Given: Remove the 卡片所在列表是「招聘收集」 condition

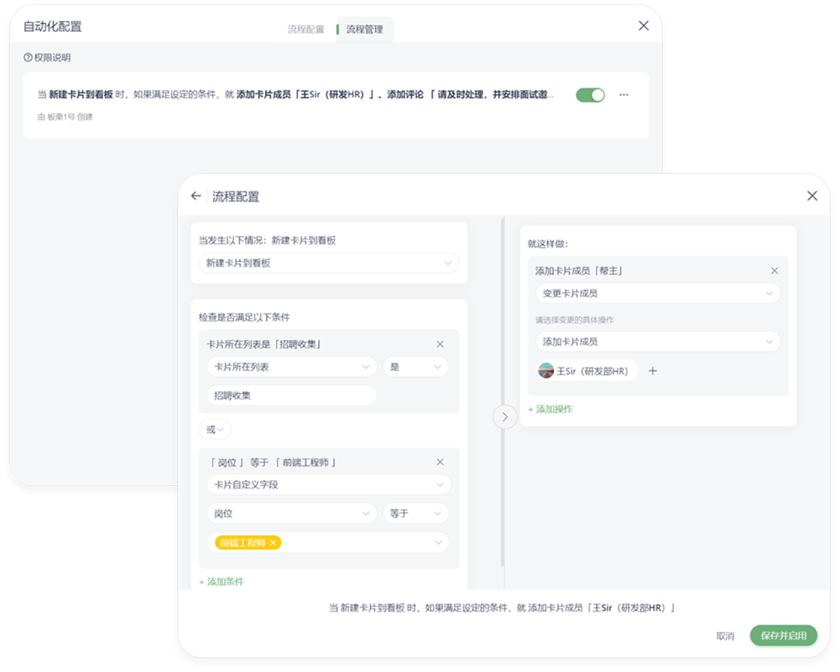Looking at the screenshot, I should [x=440, y=344].
